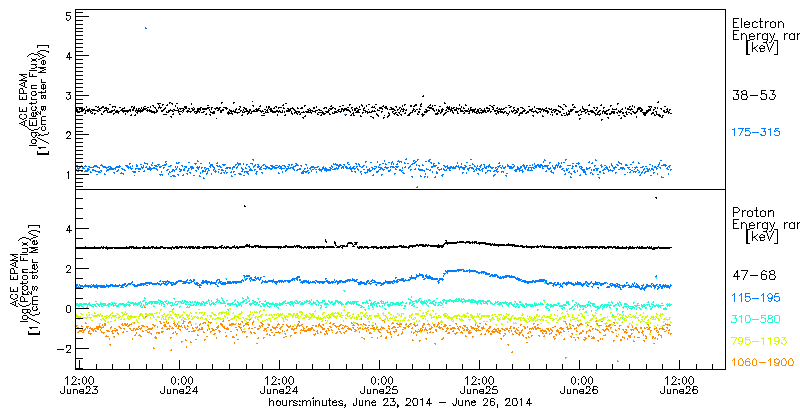Select the cyan 310-580 proton legend label

(x=756, y=319)
